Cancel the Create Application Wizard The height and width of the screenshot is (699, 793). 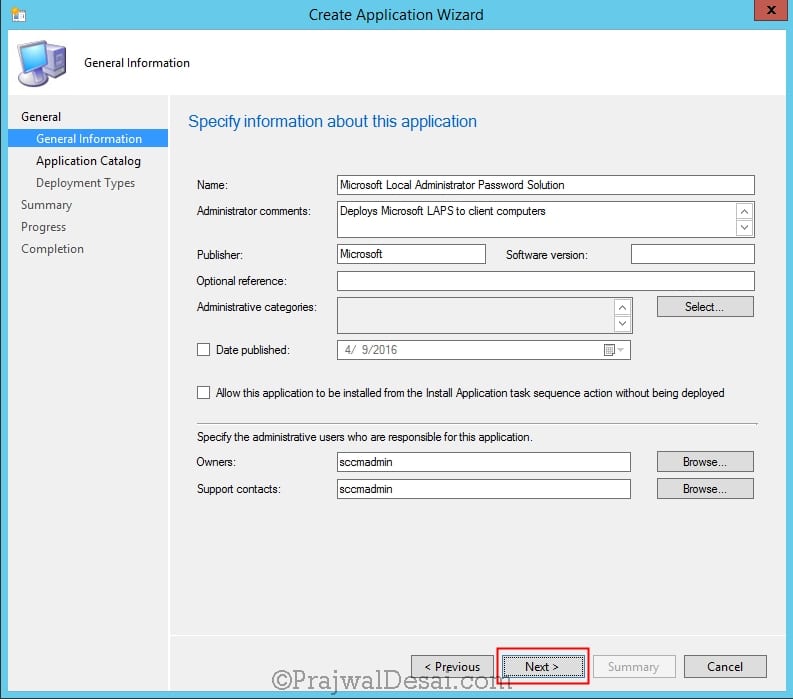725,667
